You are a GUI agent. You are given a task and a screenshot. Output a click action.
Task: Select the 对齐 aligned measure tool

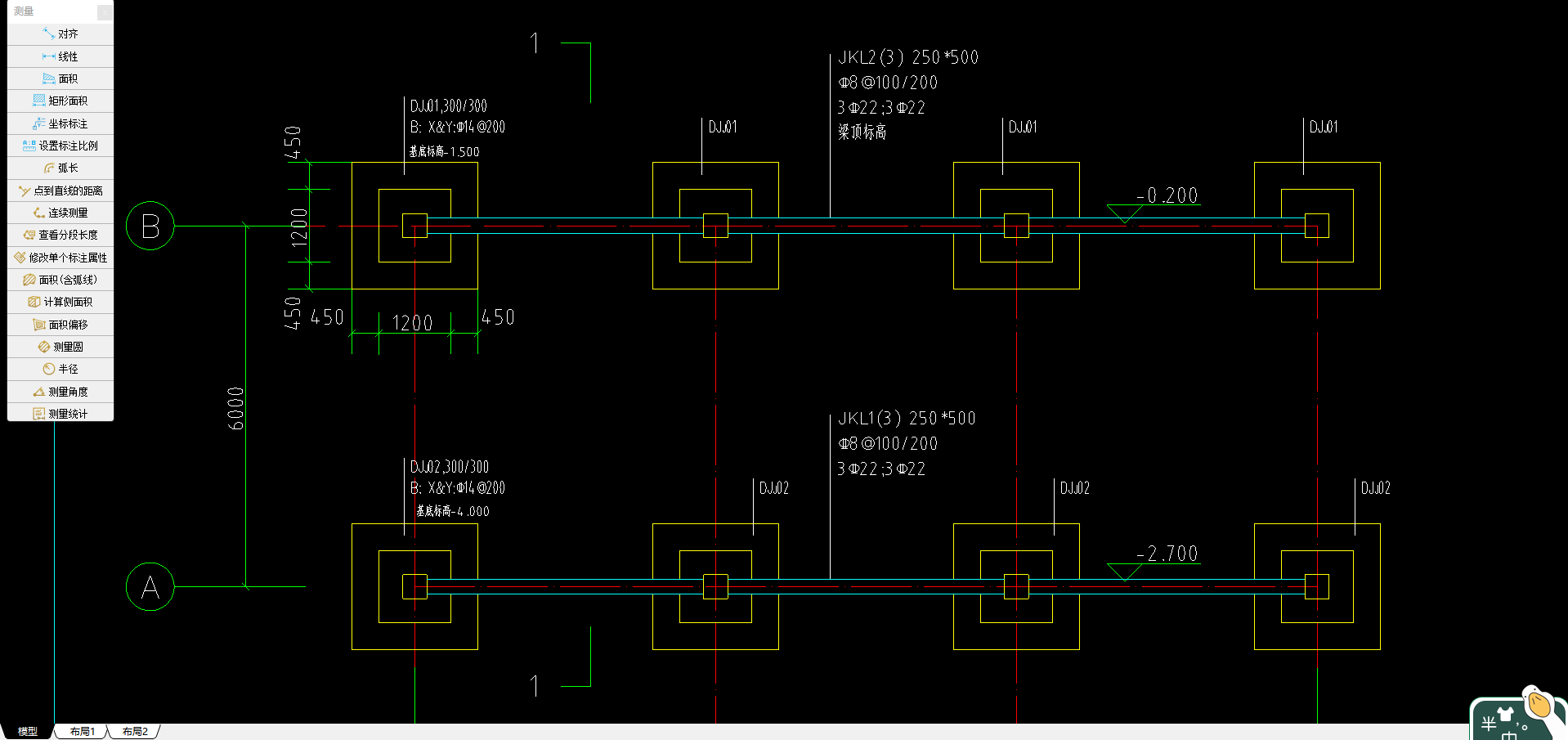pyautogui.click(x=60, y=34)
